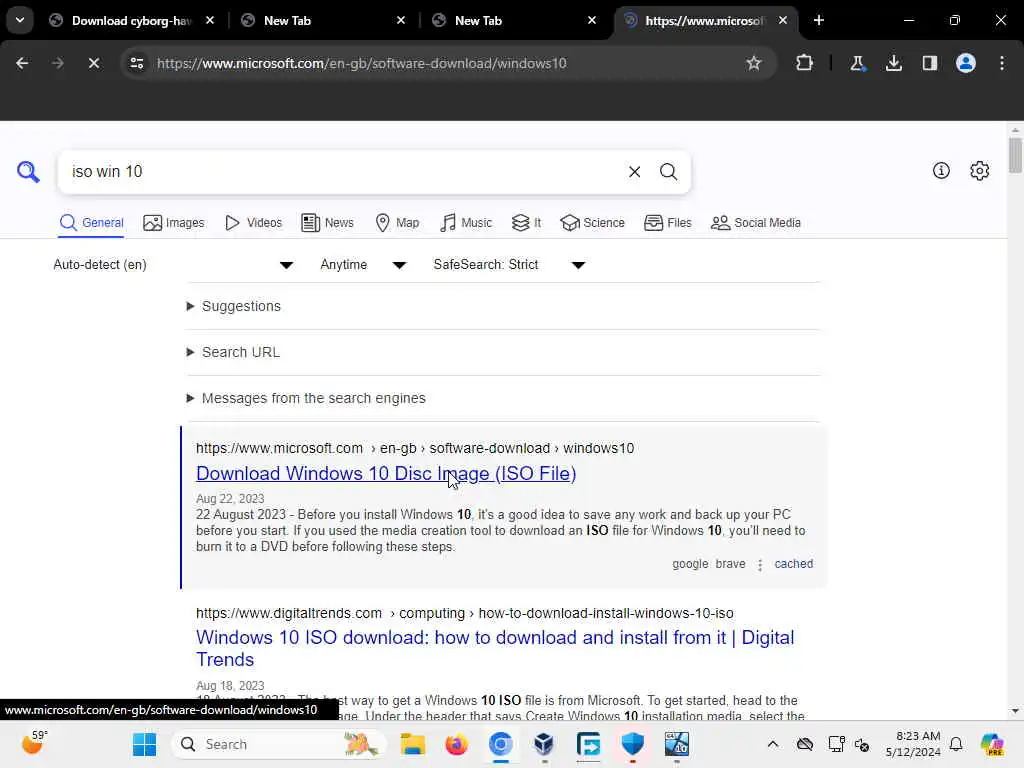Open File Explorer from the taskbar
The width and height of the screenshot is (1024, 768).
click(x=413, y=744)
